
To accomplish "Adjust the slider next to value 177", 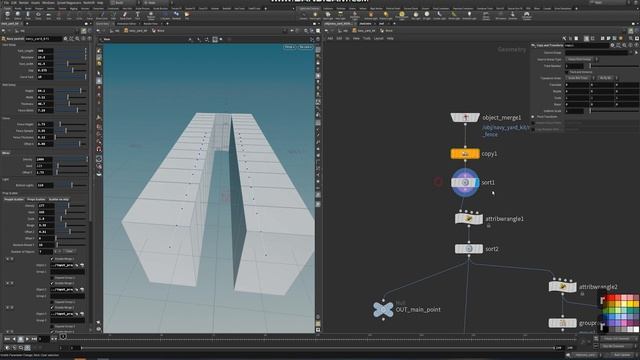I will point(71,206).
